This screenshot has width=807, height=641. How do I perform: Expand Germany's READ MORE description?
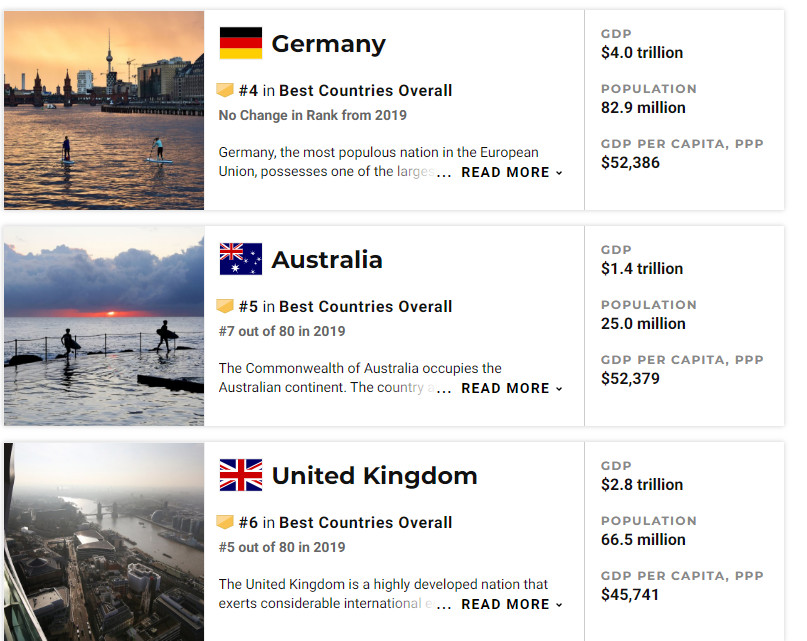tap(512, 172)
